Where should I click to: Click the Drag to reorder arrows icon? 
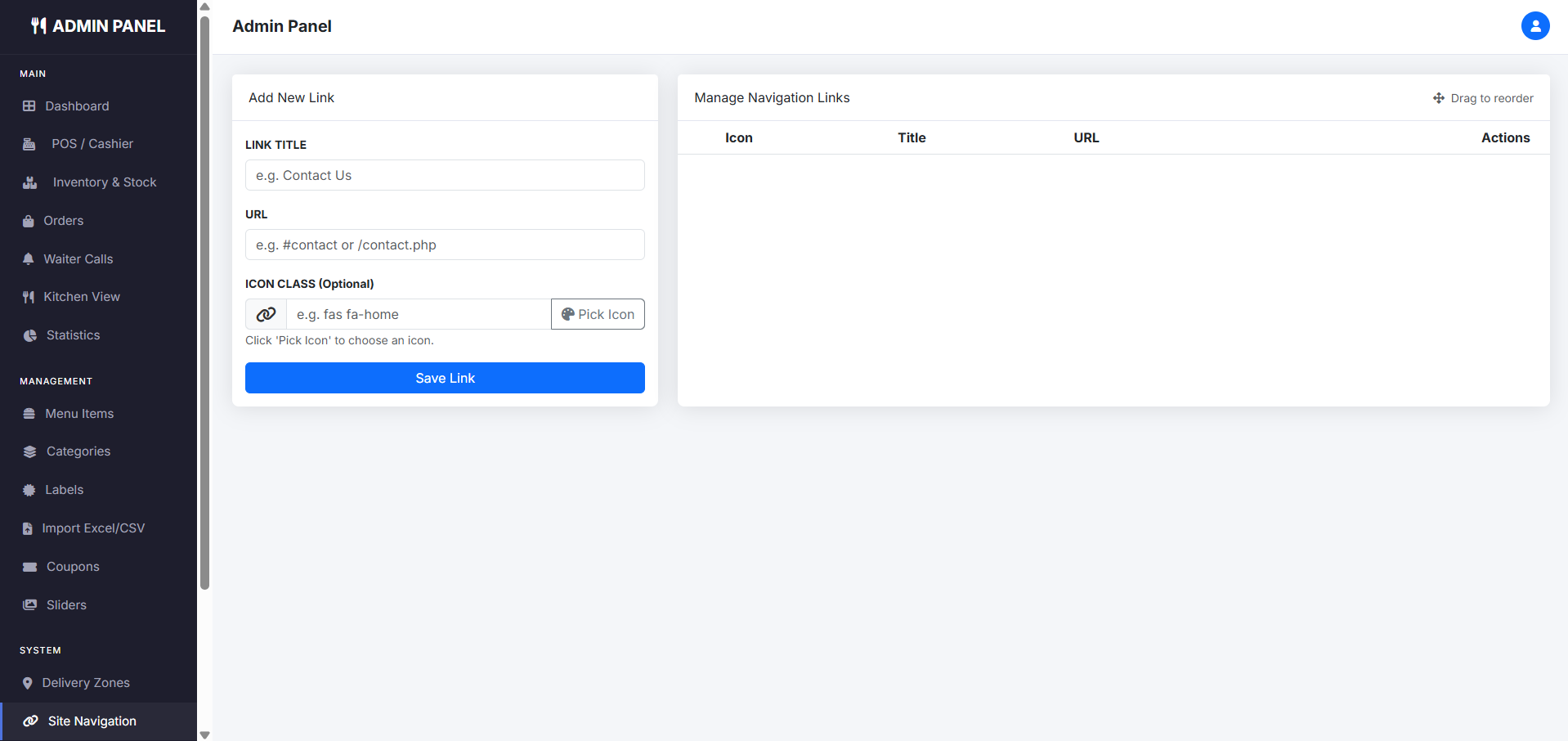pyautogui.click(x=1438, y=98)
